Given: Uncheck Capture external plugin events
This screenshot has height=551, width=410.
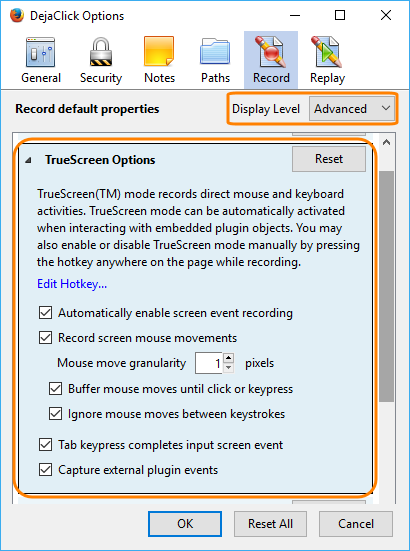Looking at the screenshot, I should (45, 469).
